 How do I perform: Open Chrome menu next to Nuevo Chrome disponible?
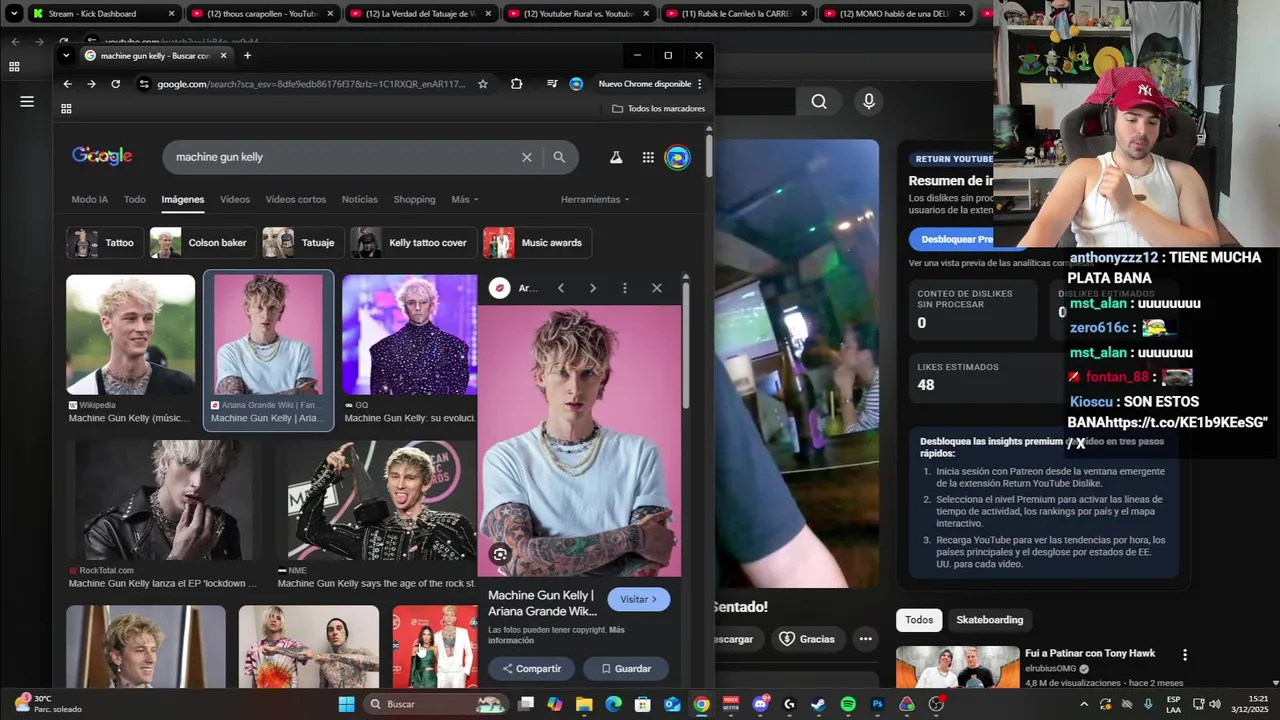click(x=699, y=84)
